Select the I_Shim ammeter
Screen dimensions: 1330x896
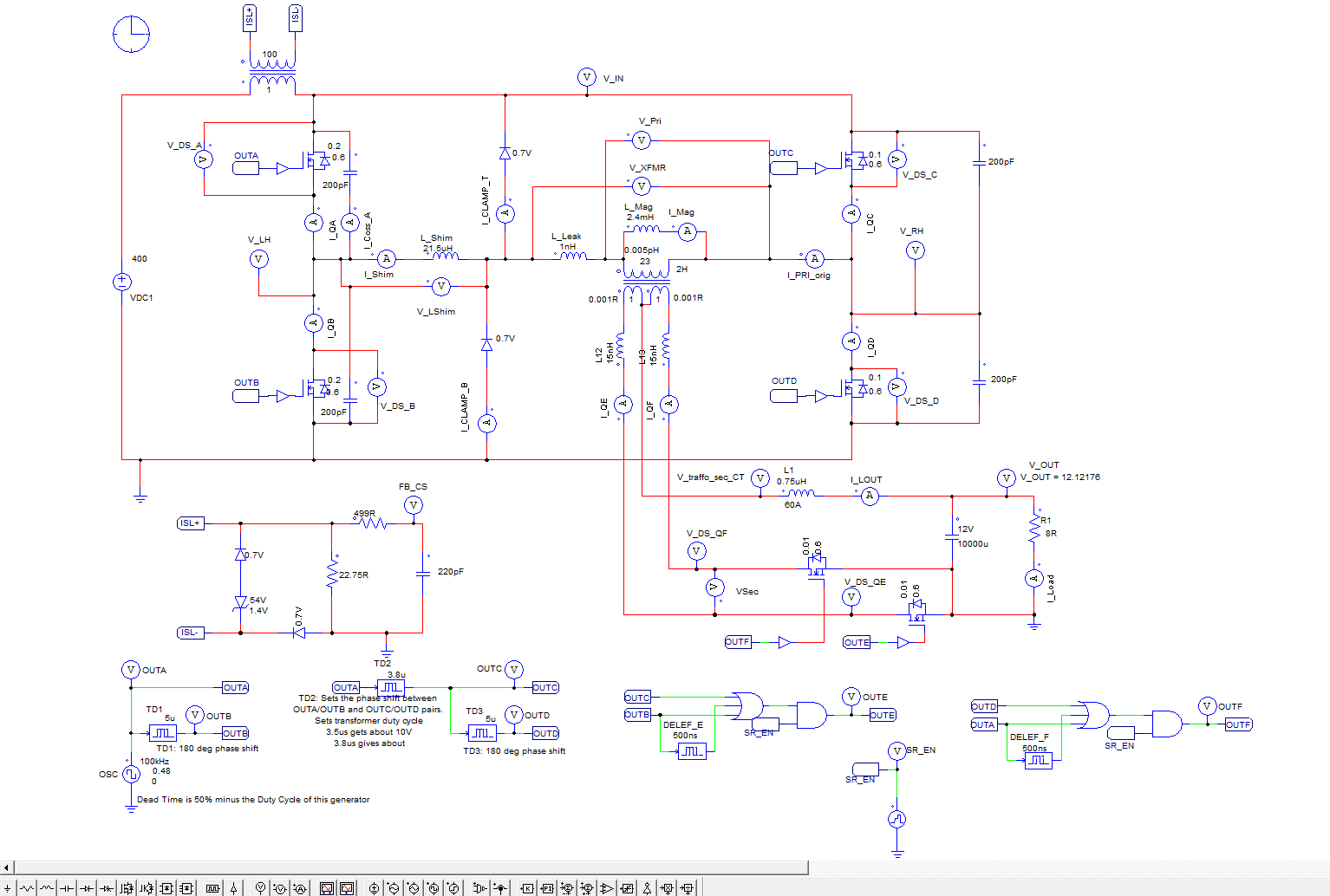(387, 259)
